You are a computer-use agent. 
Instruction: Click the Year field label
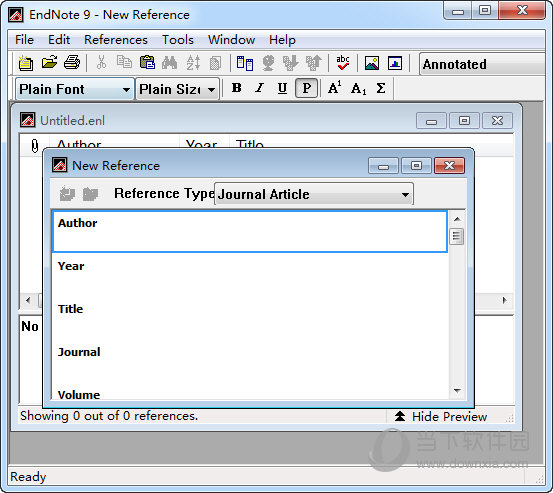click(x=71, y=266)
